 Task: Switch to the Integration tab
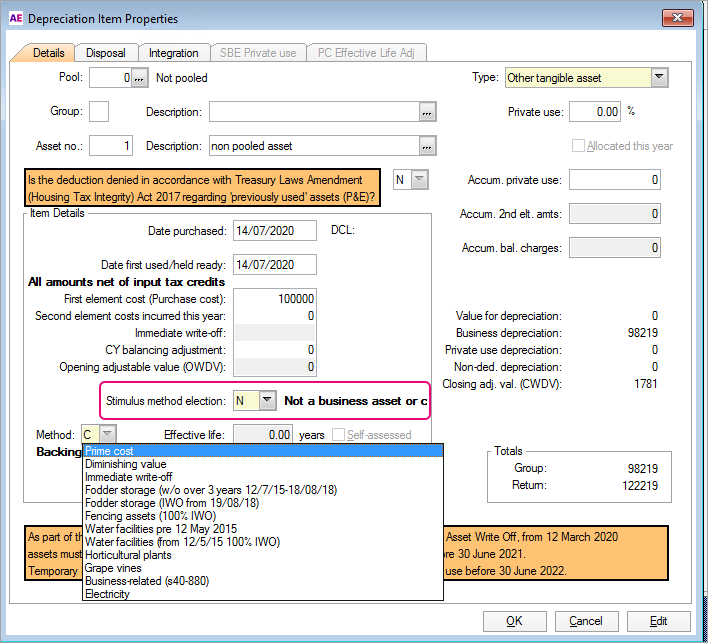click(x=174, y=53)
